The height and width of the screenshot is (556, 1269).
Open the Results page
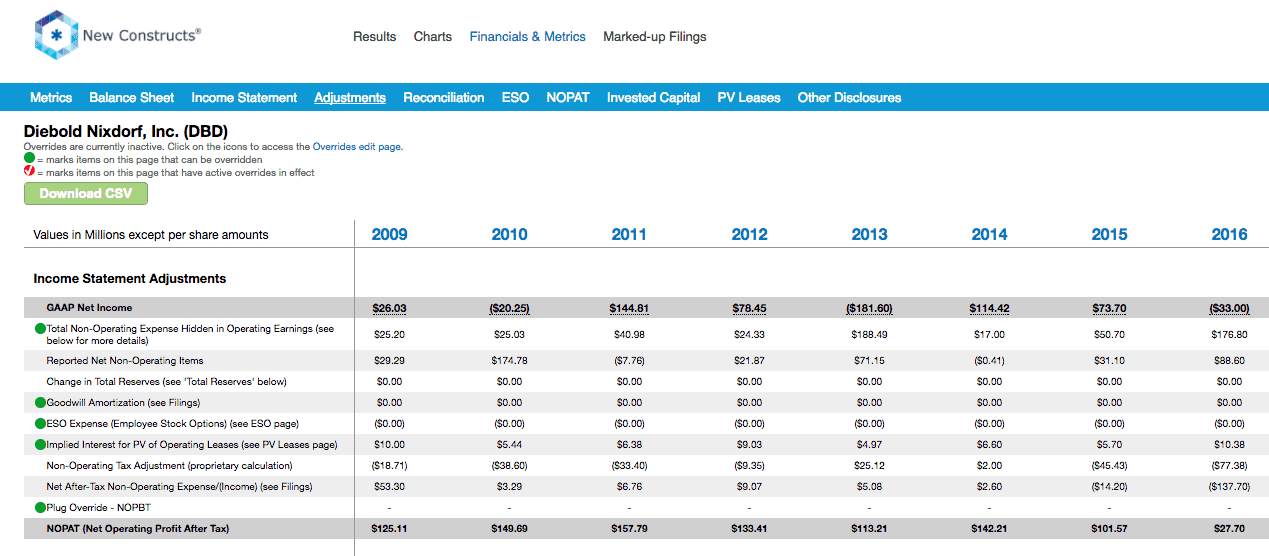[x=375, y=37]
